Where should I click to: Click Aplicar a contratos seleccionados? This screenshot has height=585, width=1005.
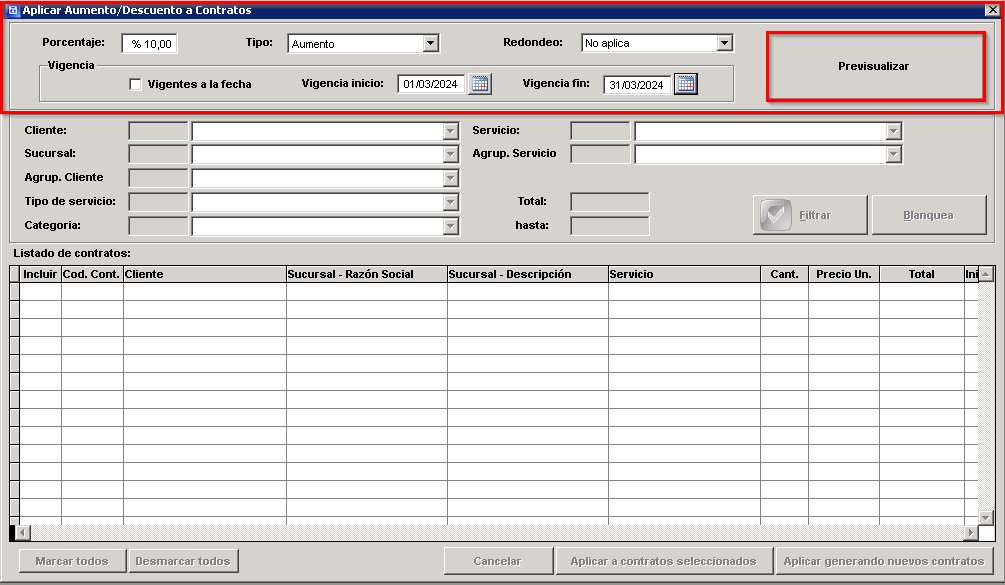coord(663,561)
